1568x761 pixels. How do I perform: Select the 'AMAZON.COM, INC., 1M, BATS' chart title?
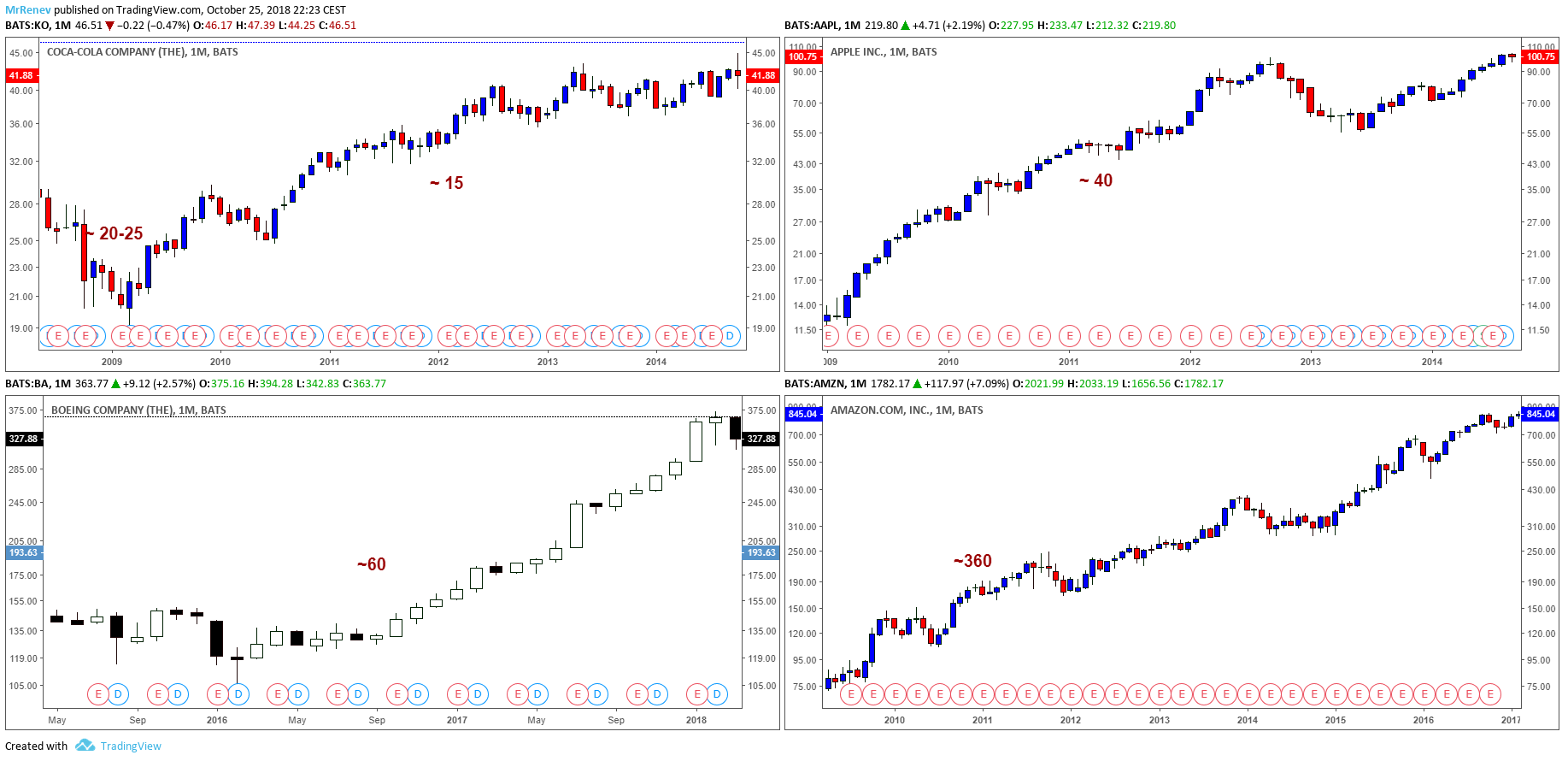(x=907, y=410)
